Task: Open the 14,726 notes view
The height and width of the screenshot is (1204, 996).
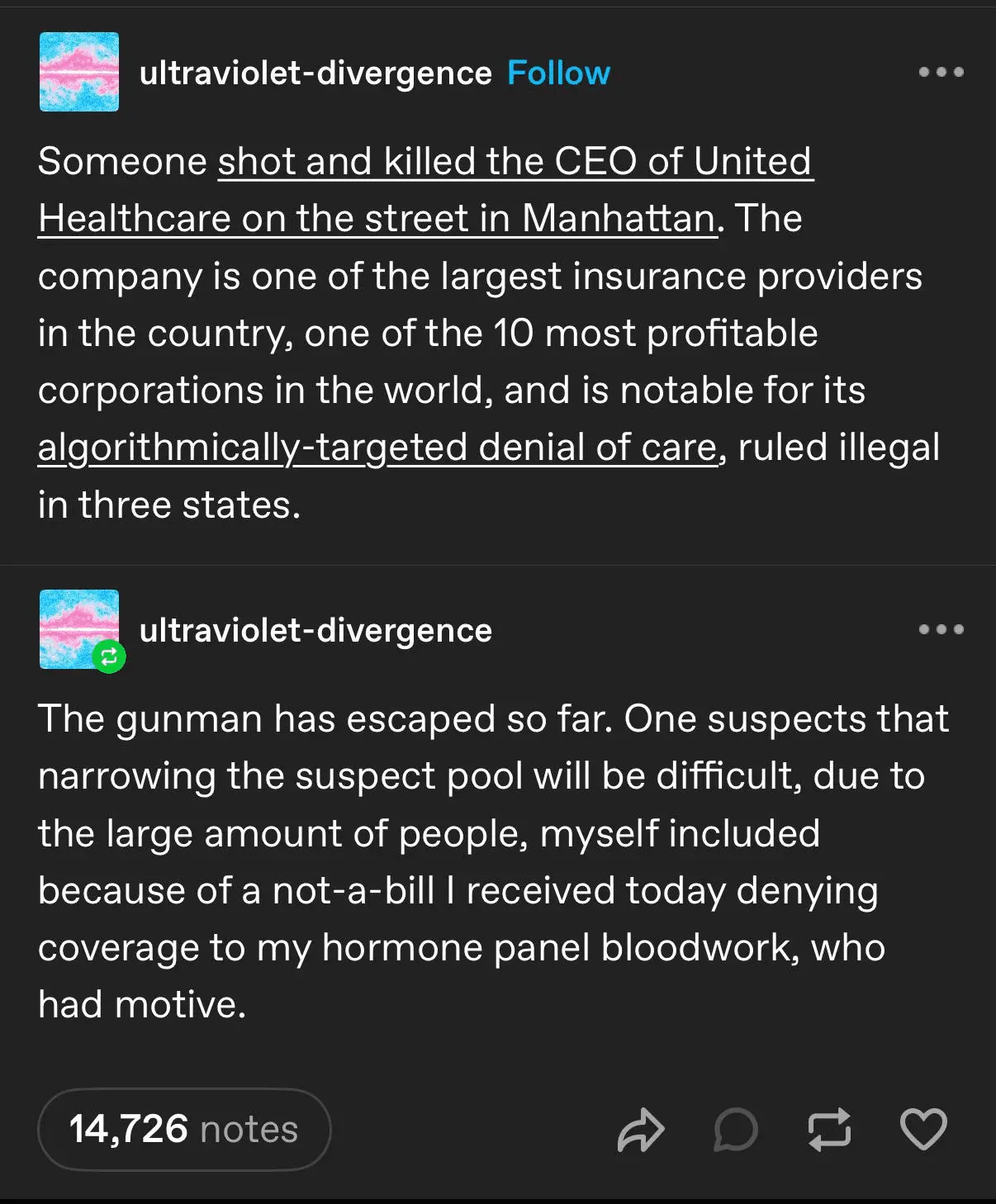Action: 184,1129
